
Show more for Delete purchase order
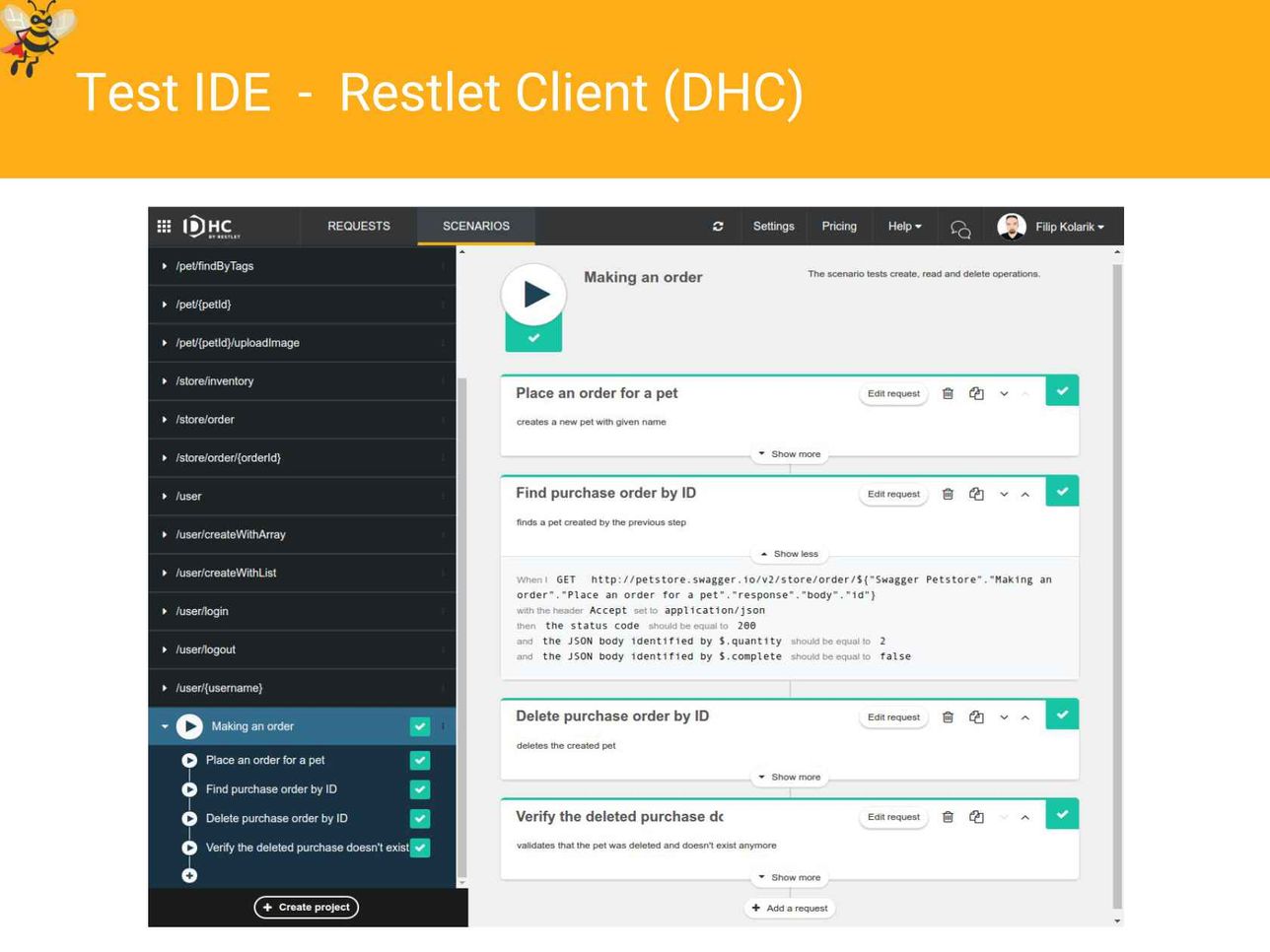[790, 778]
